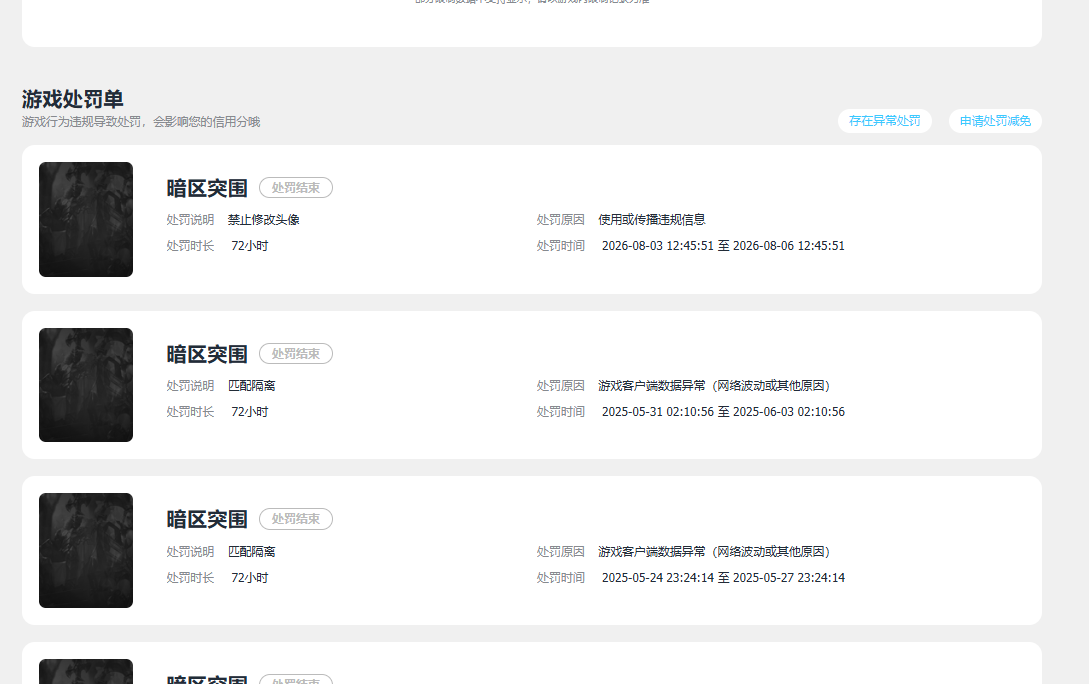The width and height of the screenshot is (1089, 684).
Task: Click 处罚结束 badge on 2025-05-24 card
Action: pyautogui.click(x=296, y=519)
